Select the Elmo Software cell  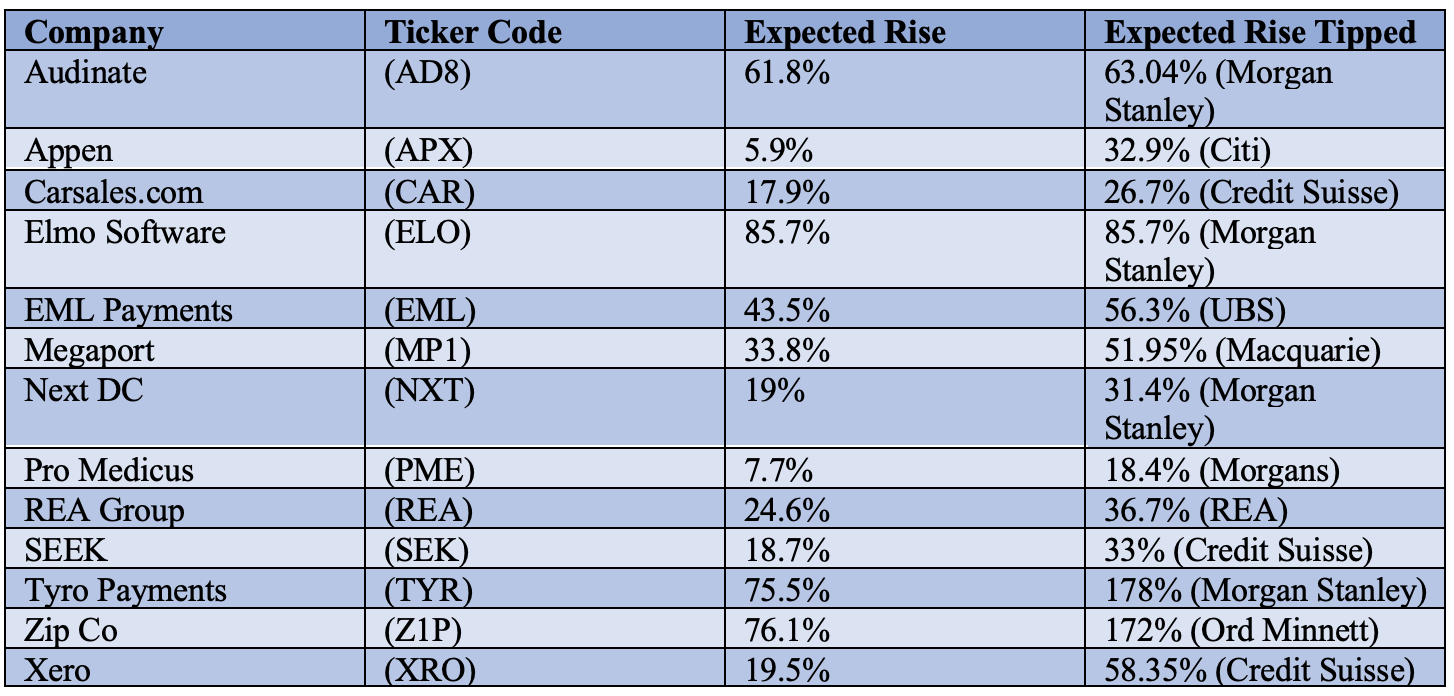coord(125,232)
